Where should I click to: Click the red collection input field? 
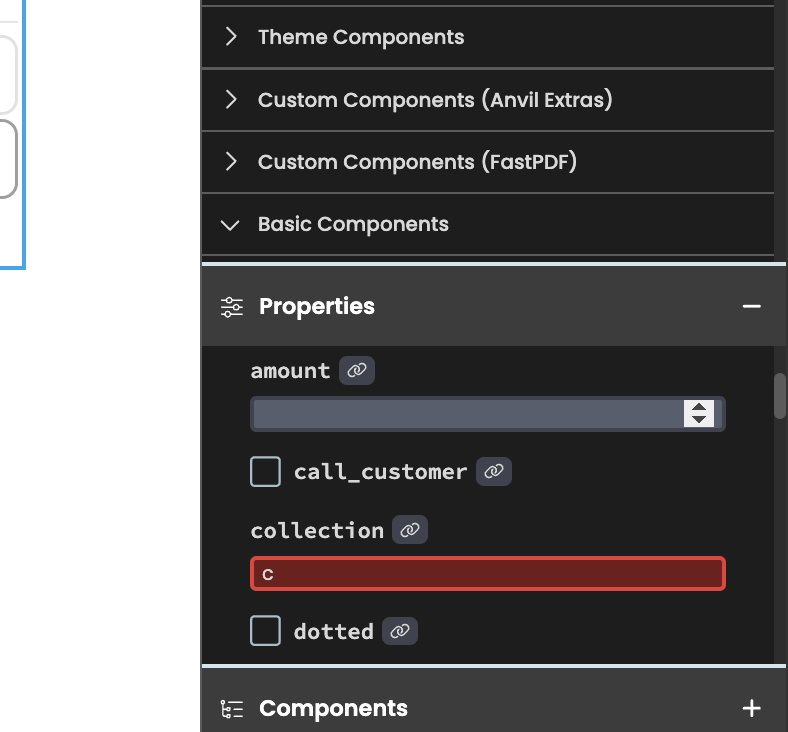click(x=488, y=574)
